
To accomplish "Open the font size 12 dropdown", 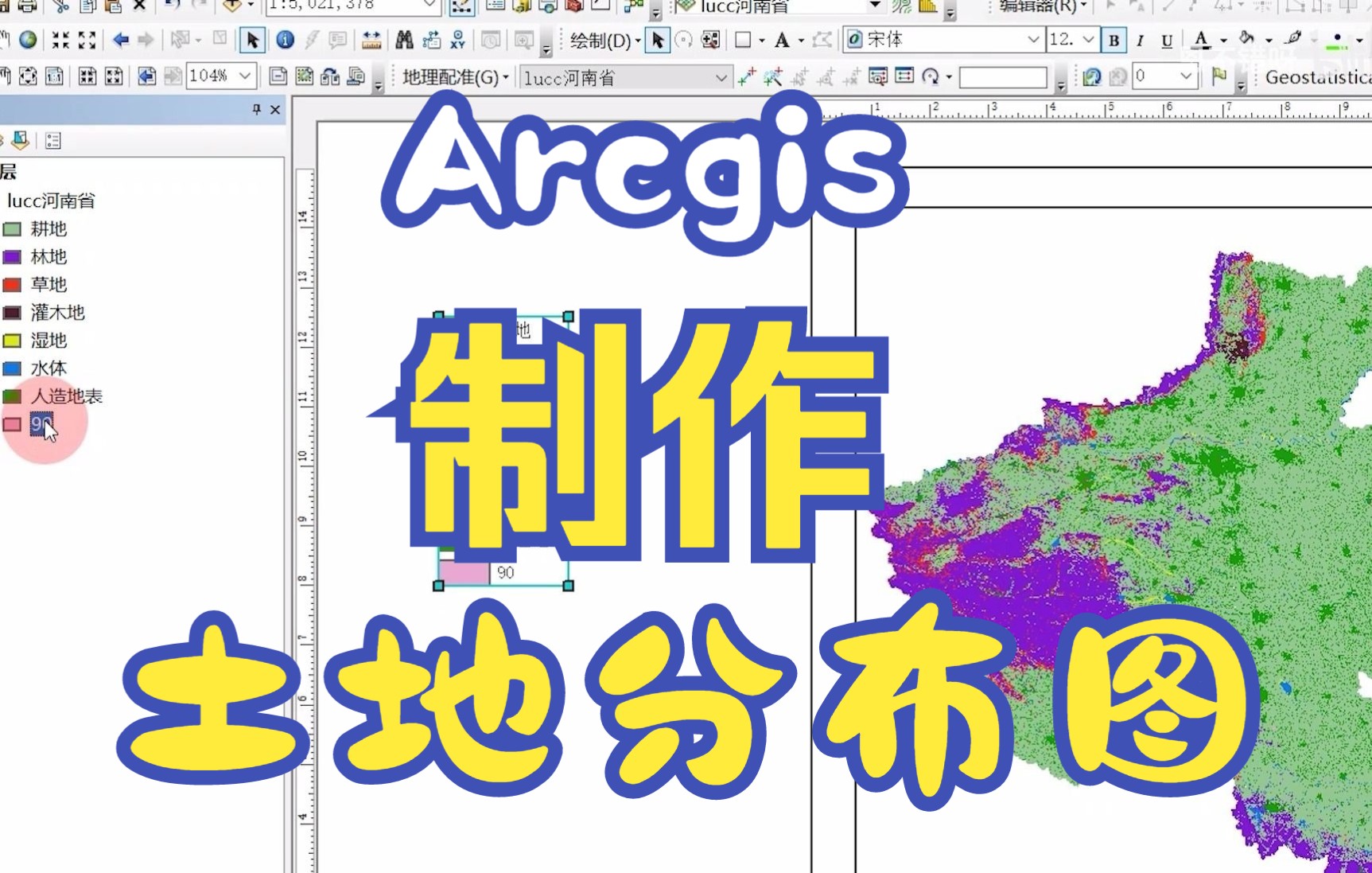I will (1088, 40).
